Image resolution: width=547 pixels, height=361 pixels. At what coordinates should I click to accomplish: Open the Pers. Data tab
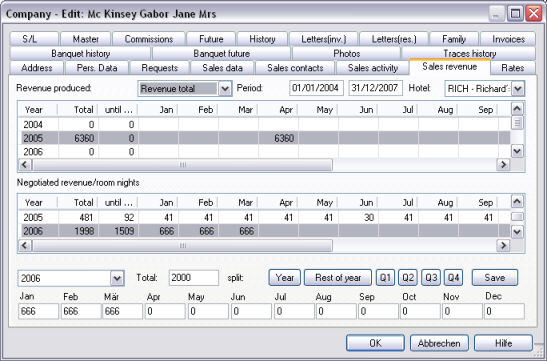click(x=97, y=68)
